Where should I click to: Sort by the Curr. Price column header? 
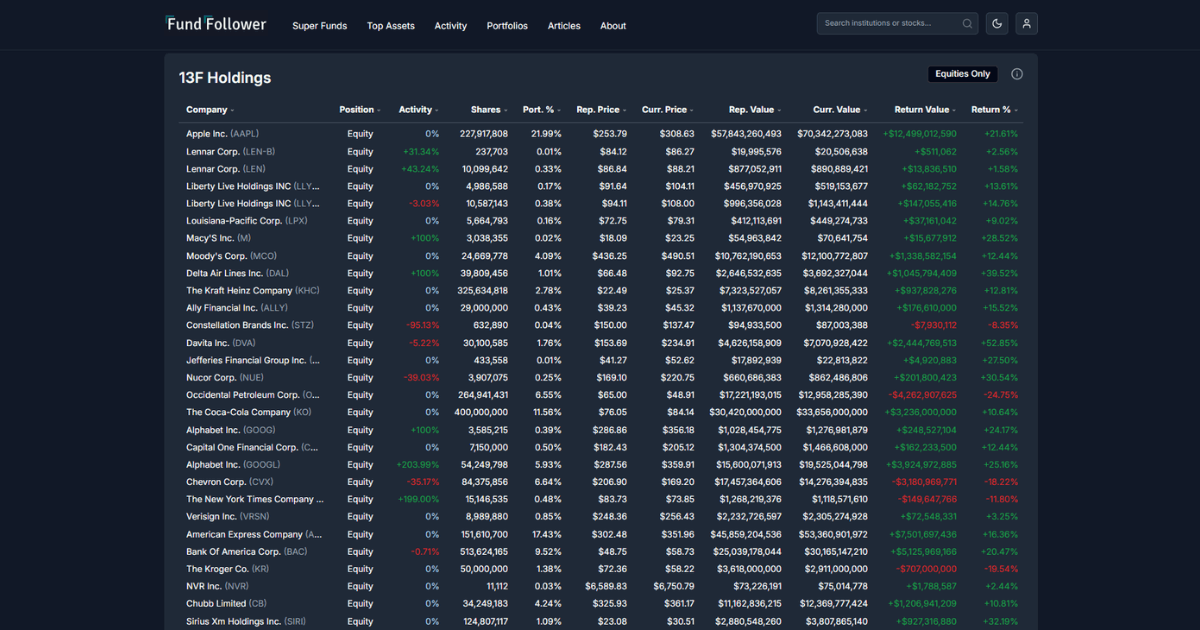[668, 110]
